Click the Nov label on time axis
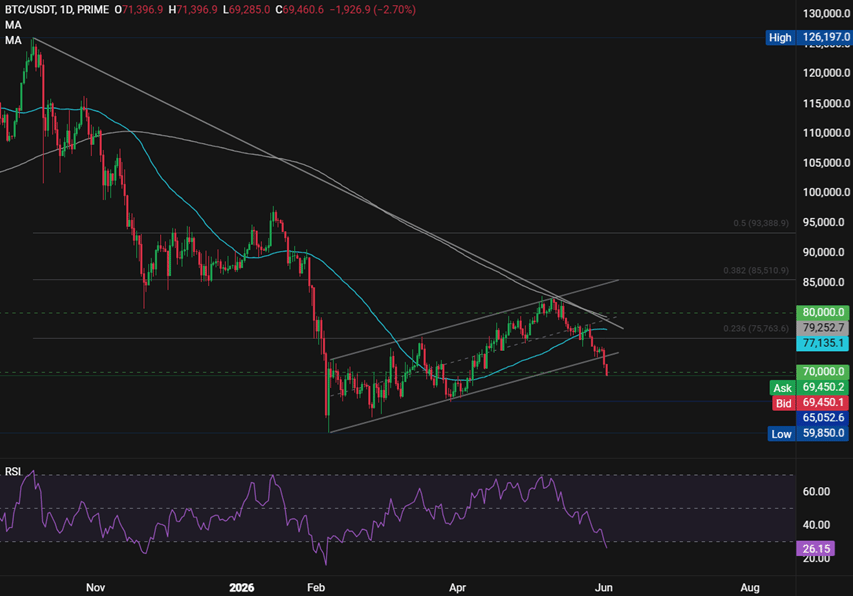 click(95, 588)
